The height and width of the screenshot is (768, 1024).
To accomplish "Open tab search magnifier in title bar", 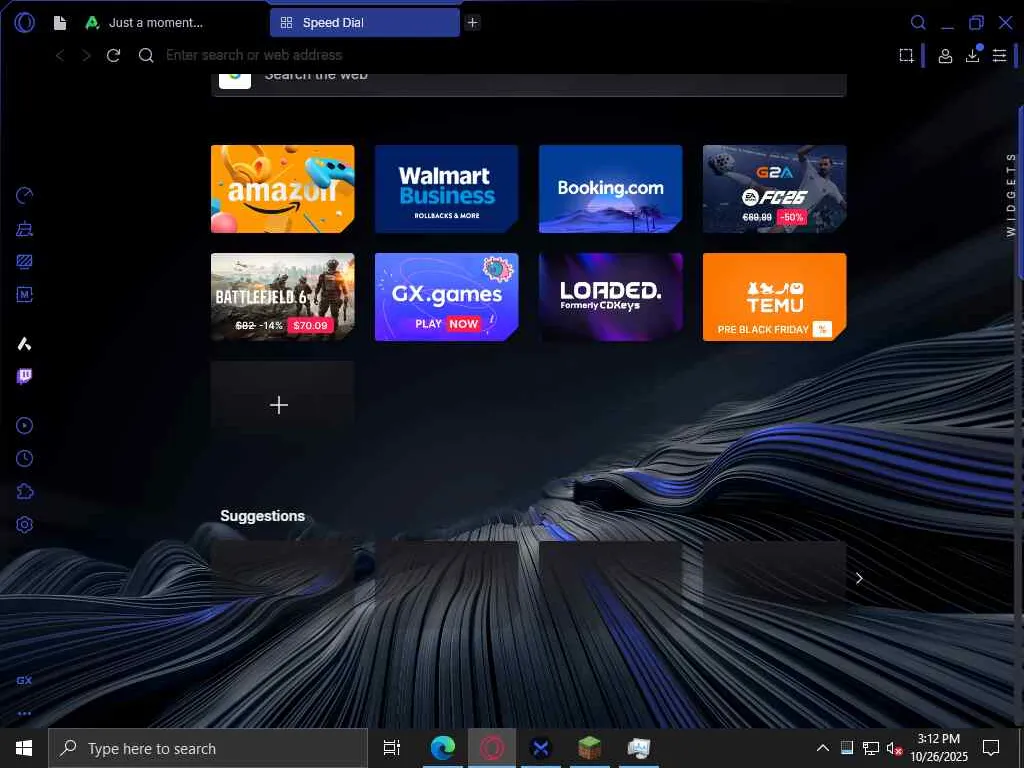I will click(918, 23).
